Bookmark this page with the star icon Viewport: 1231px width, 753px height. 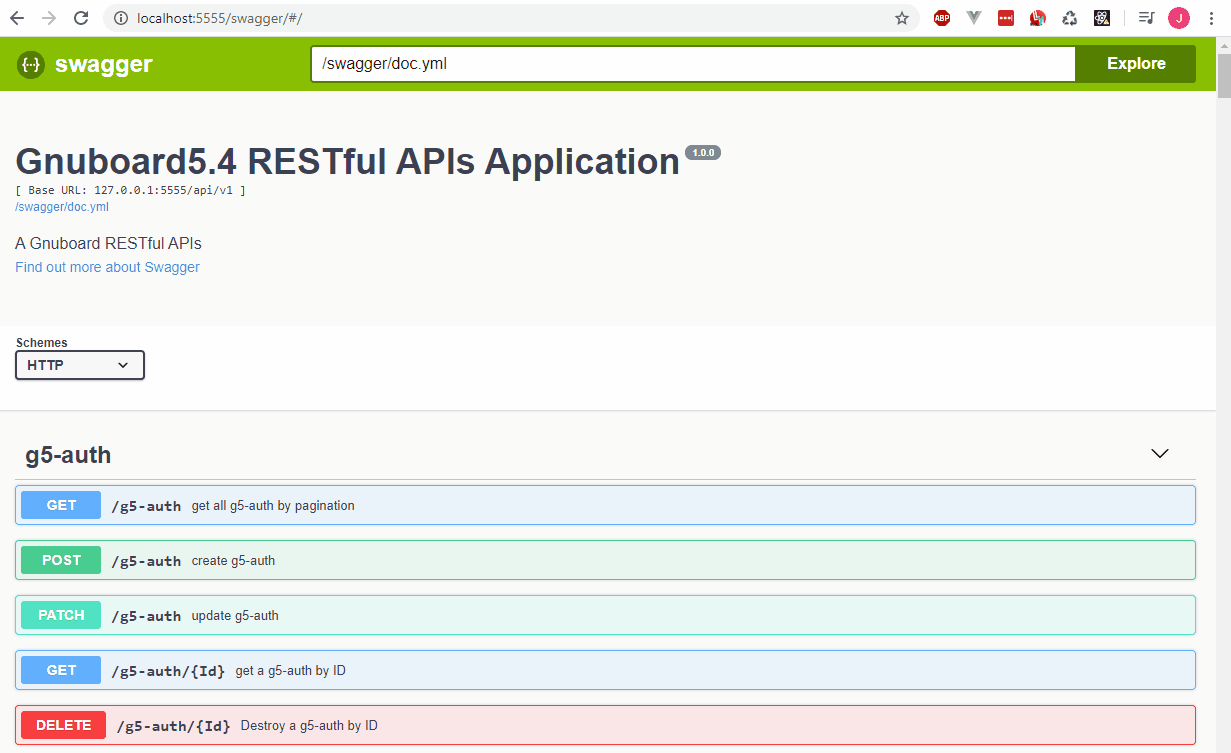pyautogui.click(x=902, y=18)
